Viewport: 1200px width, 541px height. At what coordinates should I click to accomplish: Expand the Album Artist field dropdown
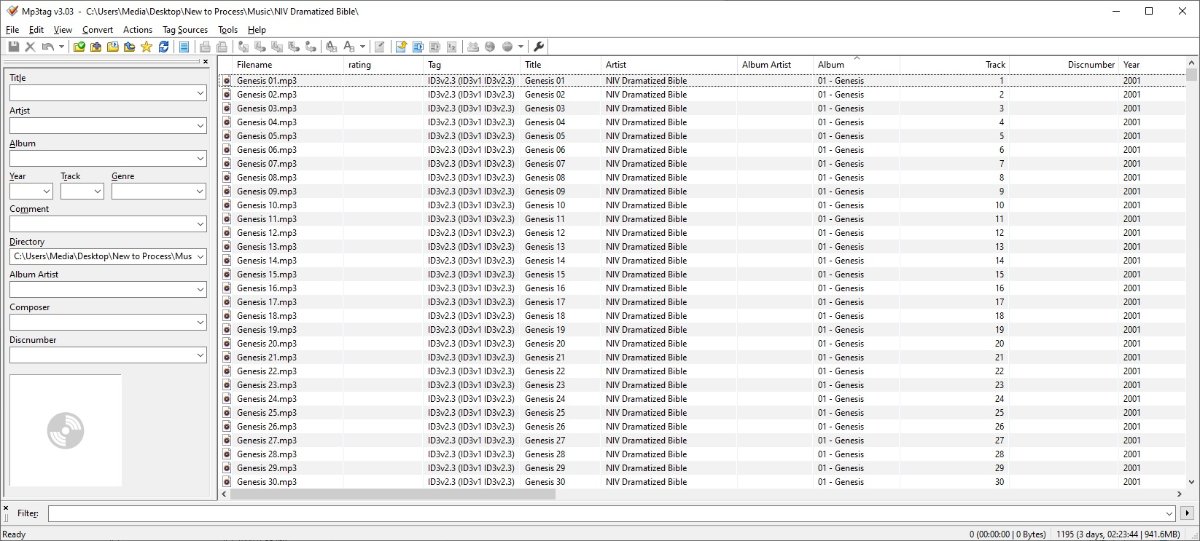coord(199,289)
